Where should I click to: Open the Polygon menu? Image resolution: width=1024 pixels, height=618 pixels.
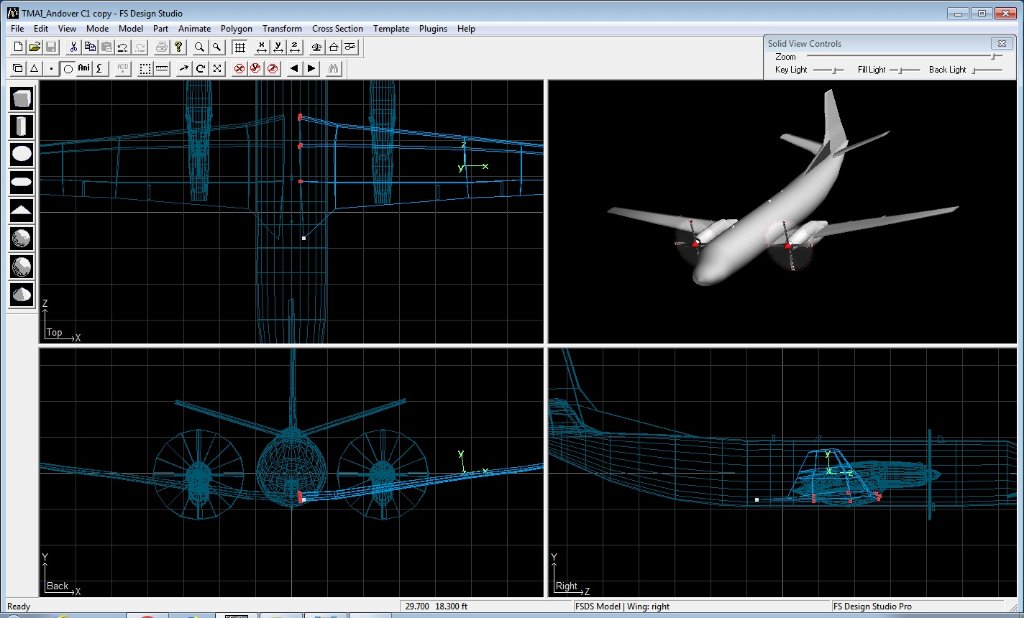point(236,29)
